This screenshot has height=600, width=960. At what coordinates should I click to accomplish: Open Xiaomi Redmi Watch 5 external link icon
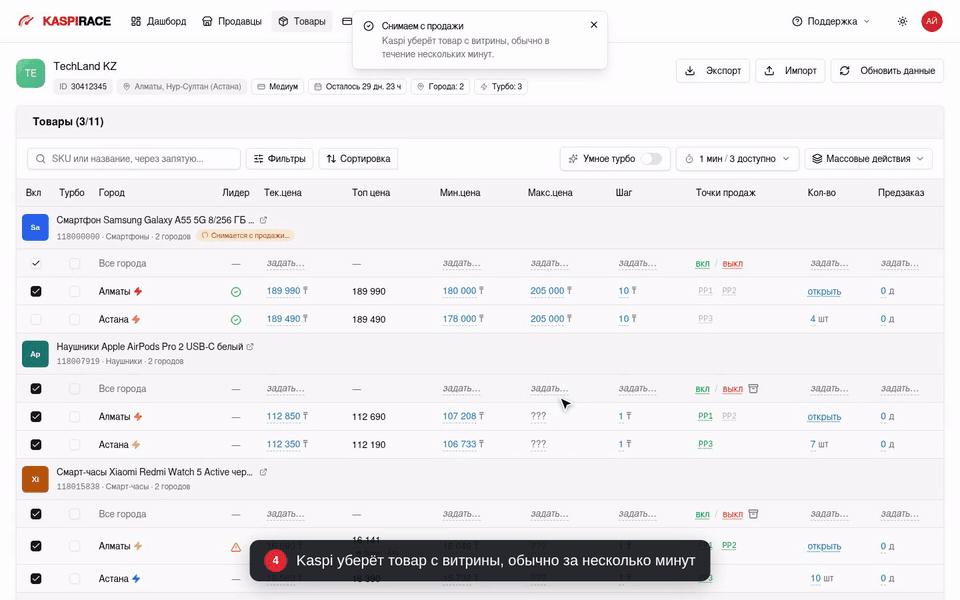click(x=263, y=472)
